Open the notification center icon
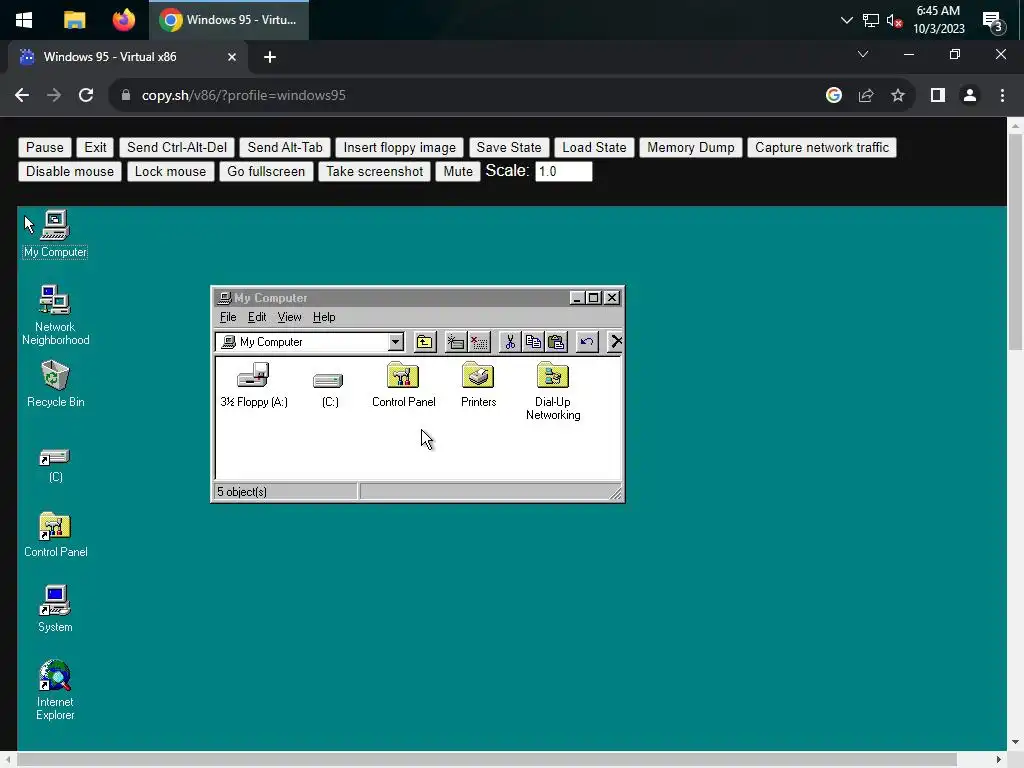 [x=993, y=22]
